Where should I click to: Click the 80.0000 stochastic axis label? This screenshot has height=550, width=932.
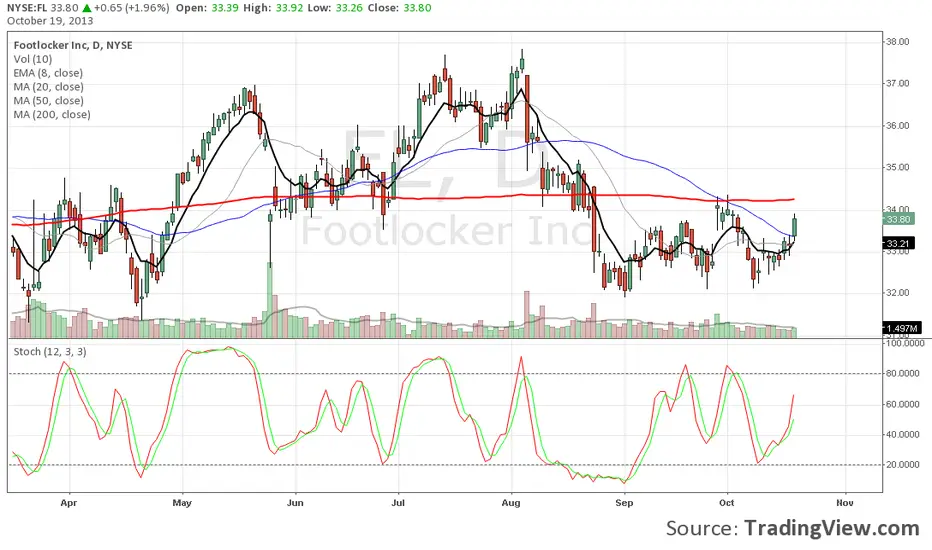pyautogui.click(x=903, y=373)
